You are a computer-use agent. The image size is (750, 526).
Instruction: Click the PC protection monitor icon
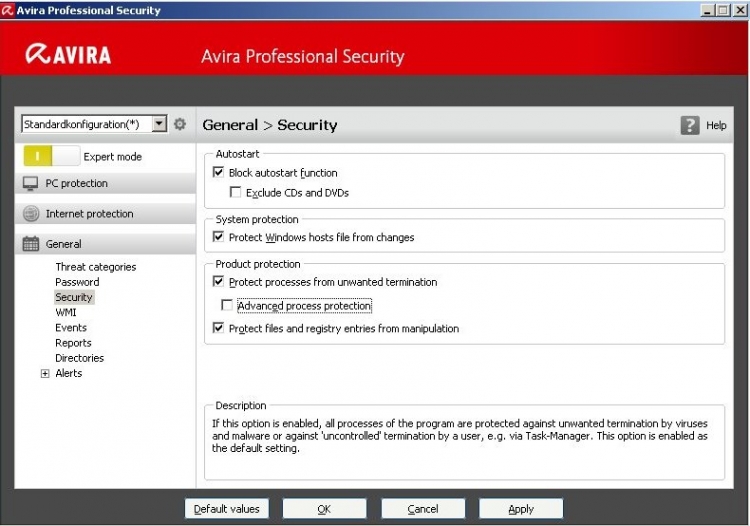click(x=31, y=183)
